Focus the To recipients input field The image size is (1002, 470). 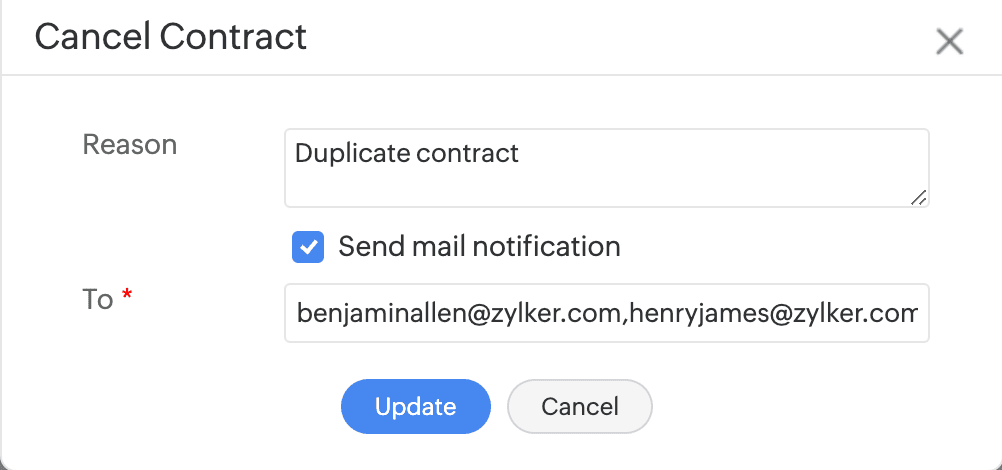pos(606,314)
